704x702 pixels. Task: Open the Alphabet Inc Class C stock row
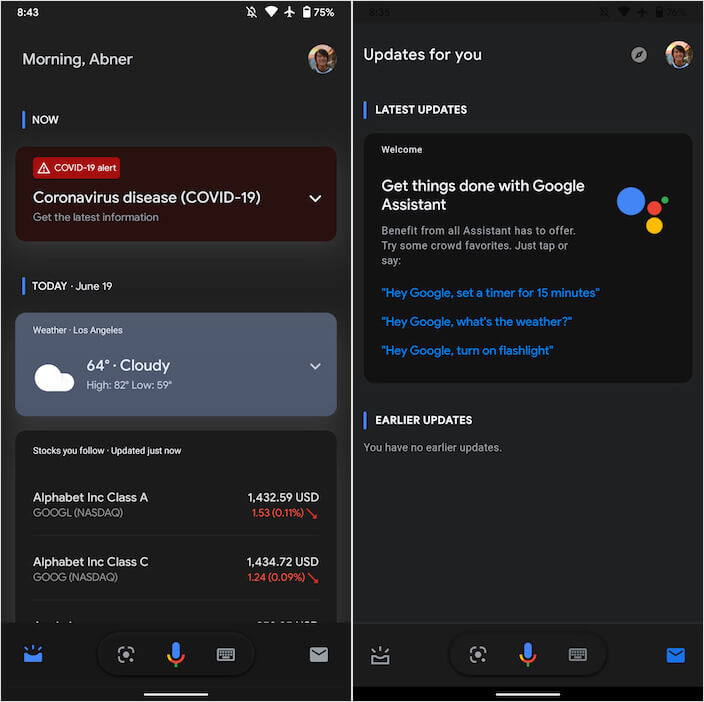[x=176, y=569]
